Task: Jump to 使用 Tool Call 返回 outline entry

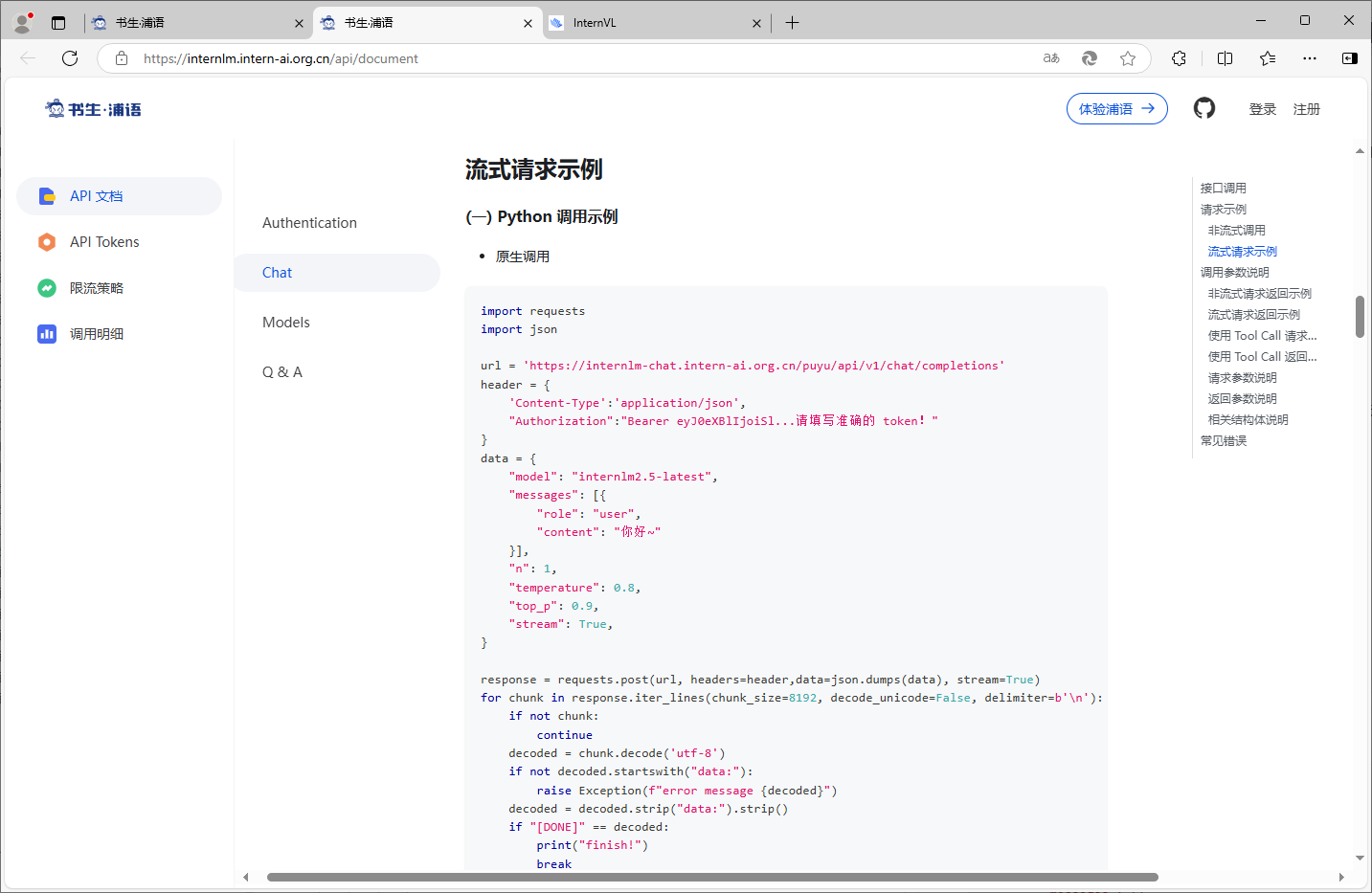Action: coord(1263,357)
